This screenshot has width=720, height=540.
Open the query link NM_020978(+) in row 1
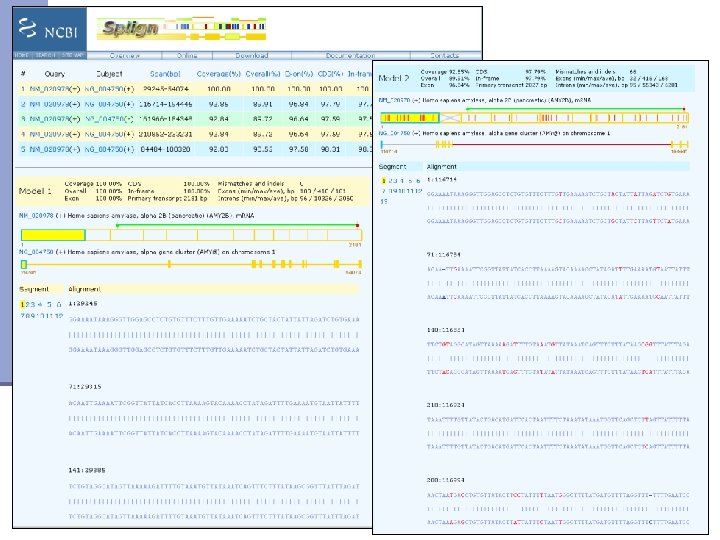[55, 89]
